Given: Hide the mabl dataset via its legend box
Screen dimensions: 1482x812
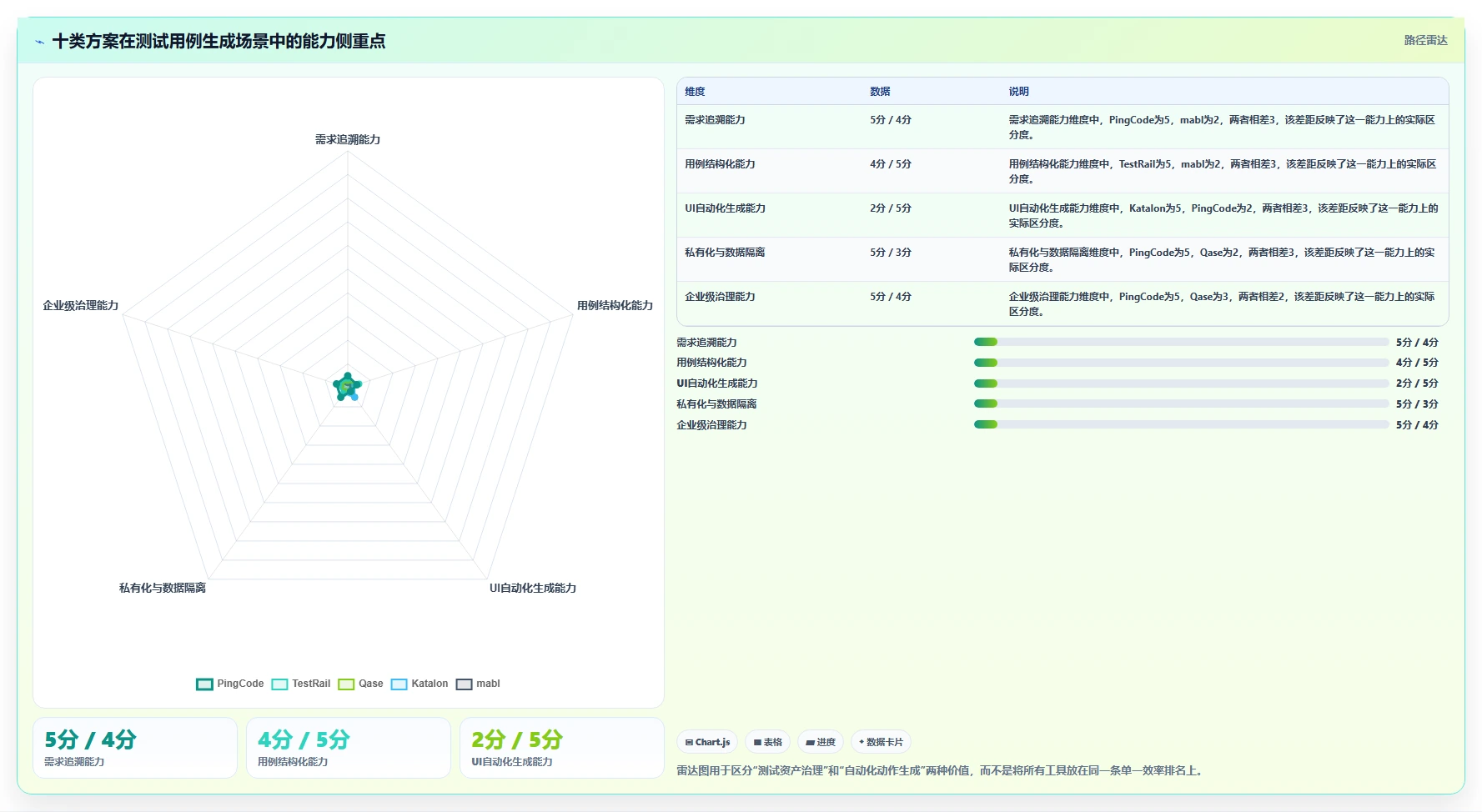Looking at the screenshot, I should (464, 684).
